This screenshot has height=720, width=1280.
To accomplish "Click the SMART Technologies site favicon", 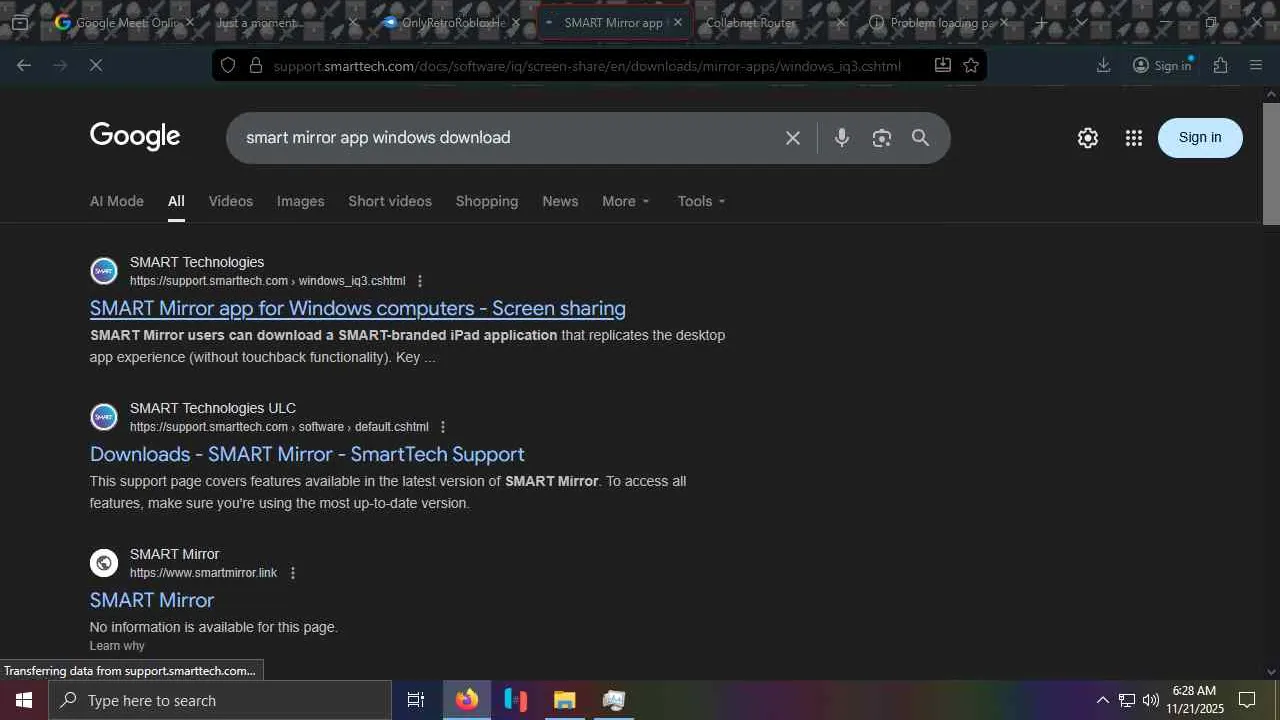I will [104, 271].
